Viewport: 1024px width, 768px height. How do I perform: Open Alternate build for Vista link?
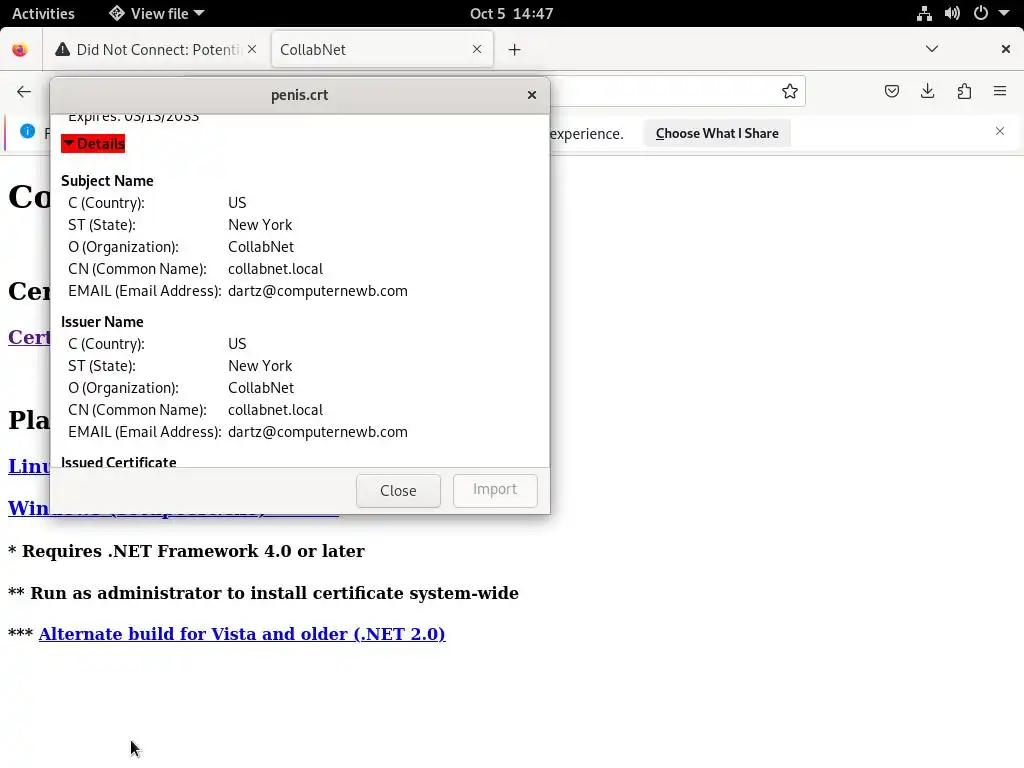click(x=242, y=634)
